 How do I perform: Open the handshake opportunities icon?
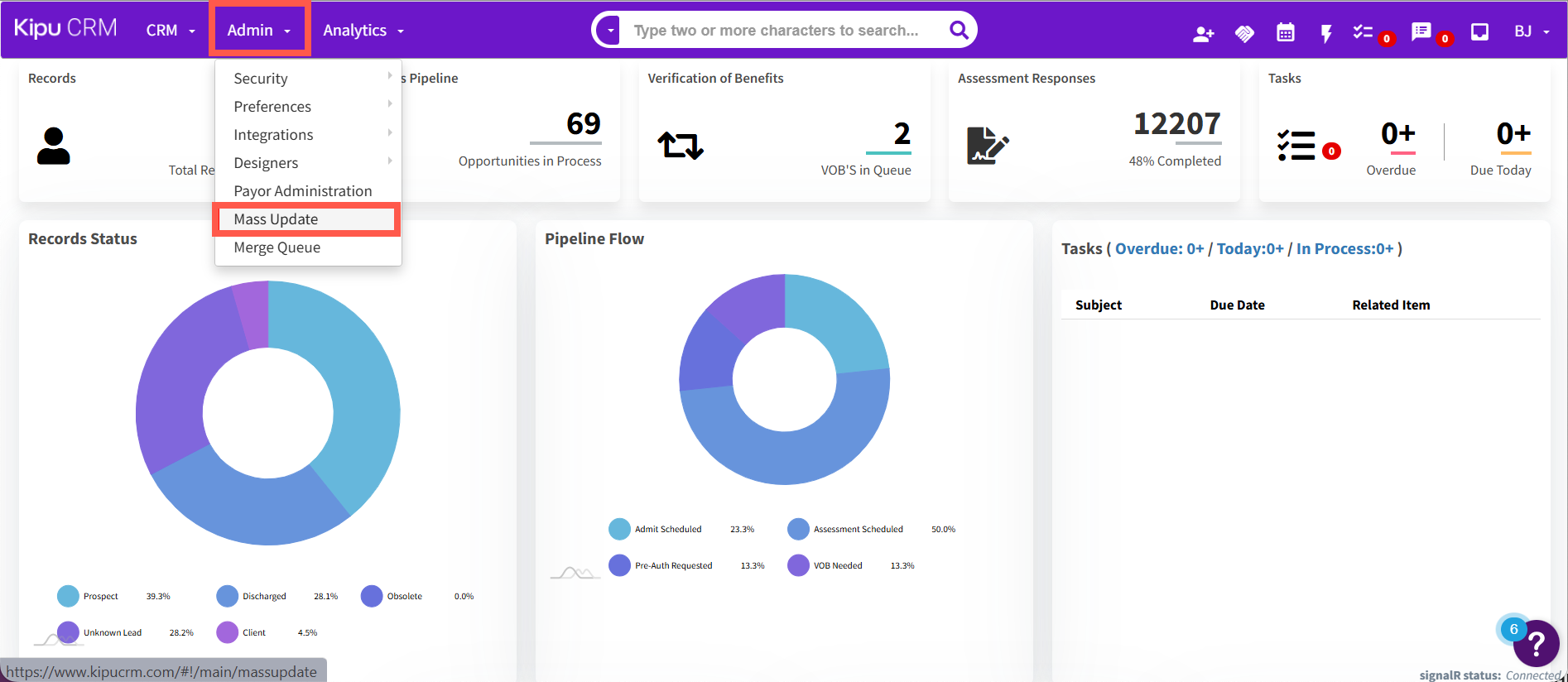pyautogui.click(x=1244, y=33)
